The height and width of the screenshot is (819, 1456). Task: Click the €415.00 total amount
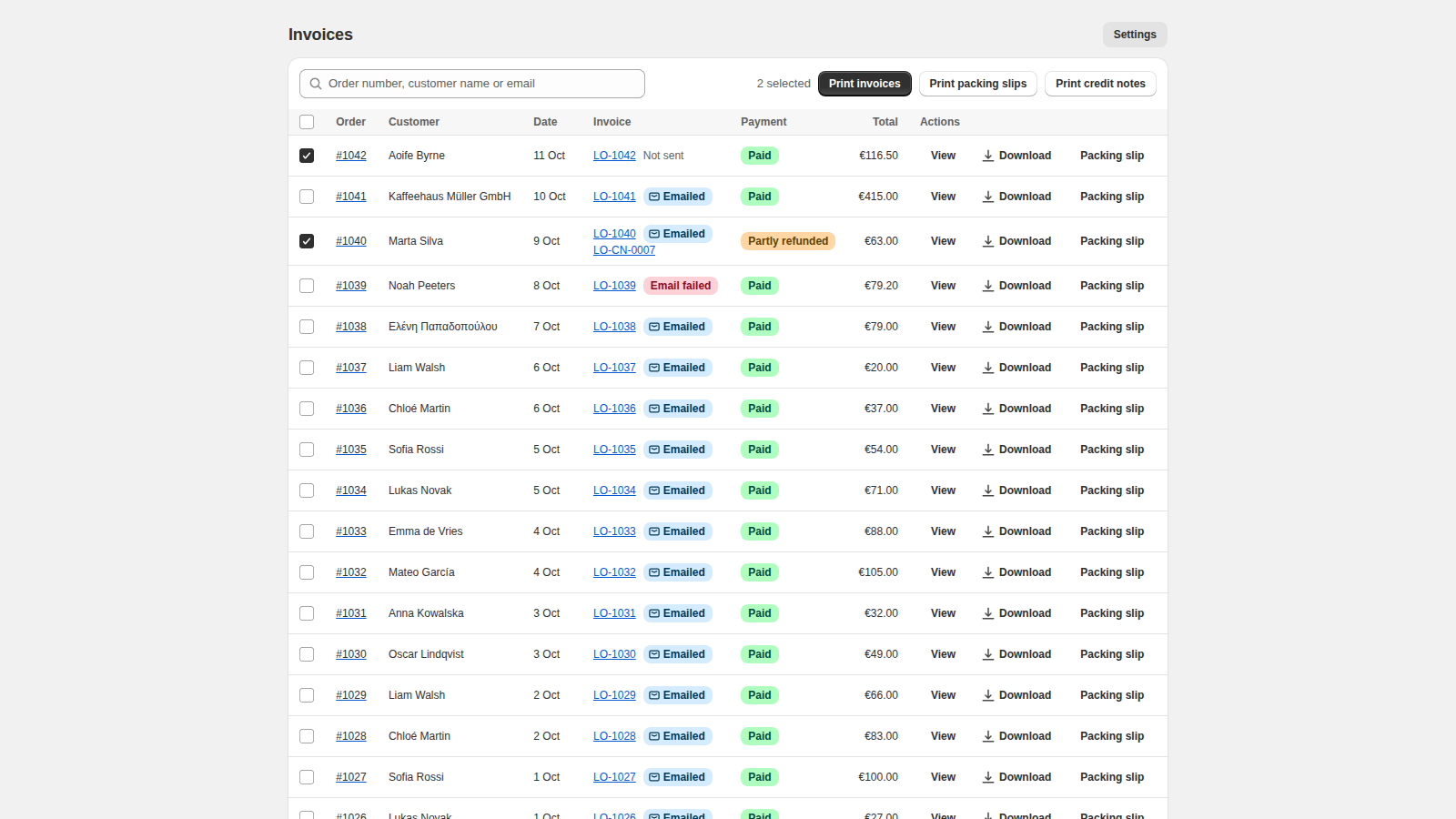tap(878, 197)
